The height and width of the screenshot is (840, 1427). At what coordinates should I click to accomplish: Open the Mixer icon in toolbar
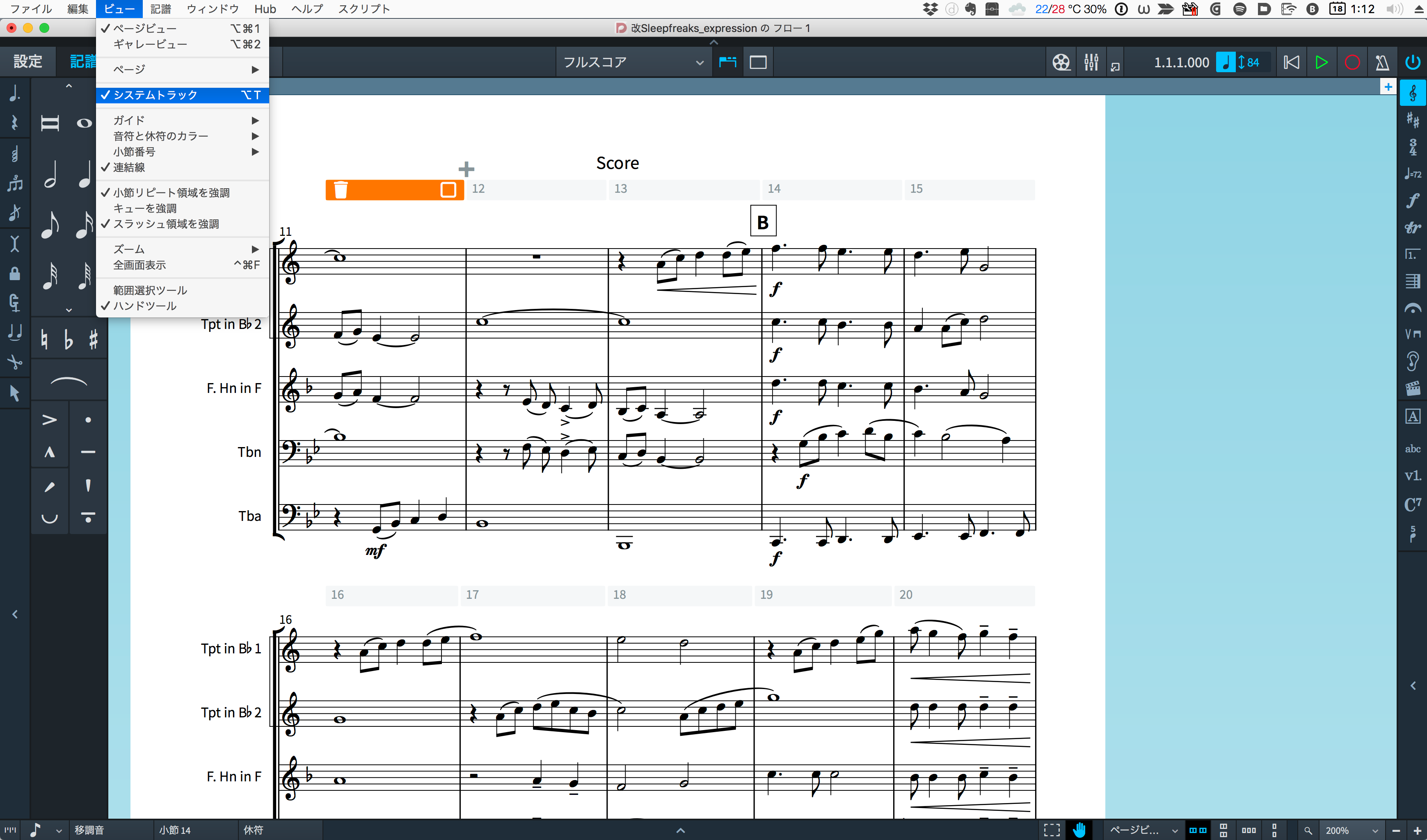click(1091, 62)
